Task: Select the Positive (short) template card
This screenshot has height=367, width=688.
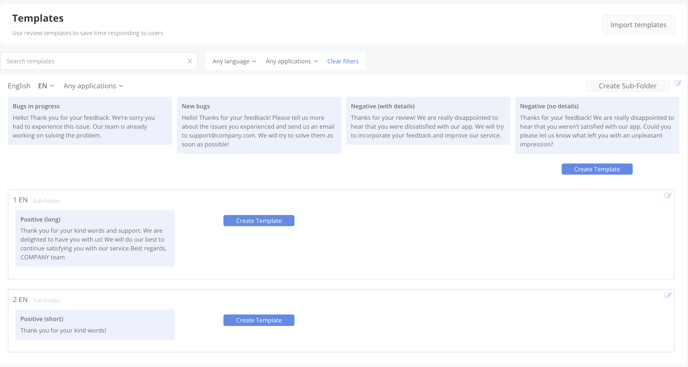Action: coord(95,324)
